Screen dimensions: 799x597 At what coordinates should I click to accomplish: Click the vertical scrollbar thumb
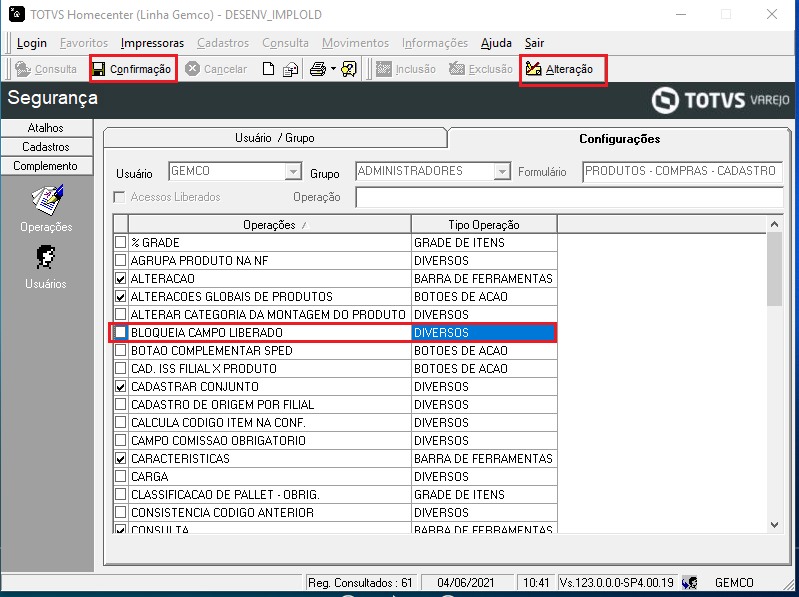point(775,269)
